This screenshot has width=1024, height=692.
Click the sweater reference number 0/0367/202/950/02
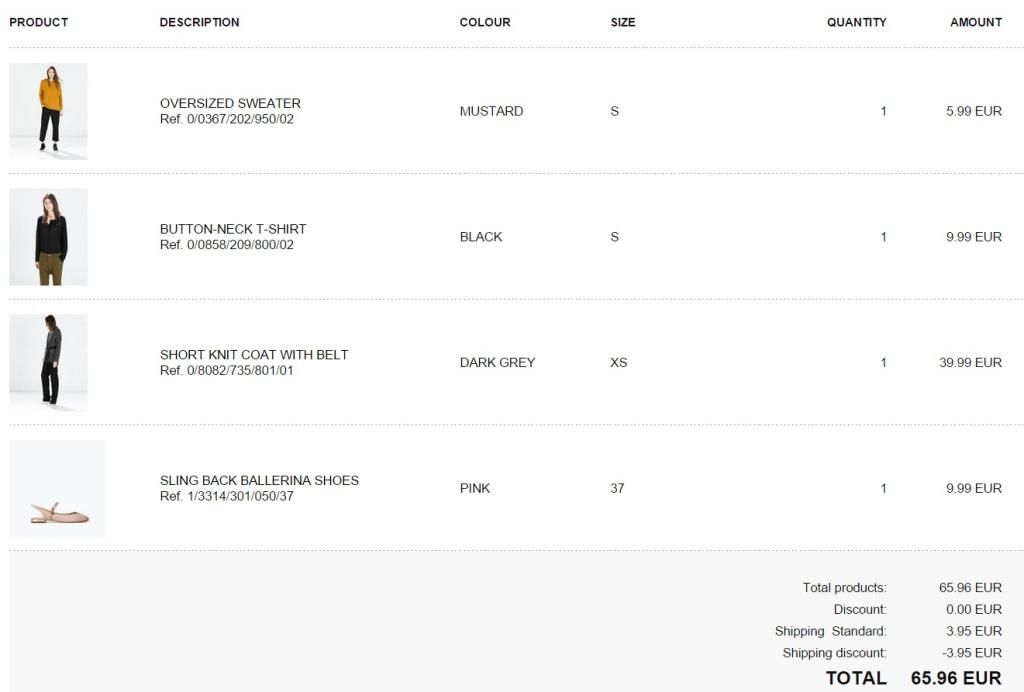point(227,119)
